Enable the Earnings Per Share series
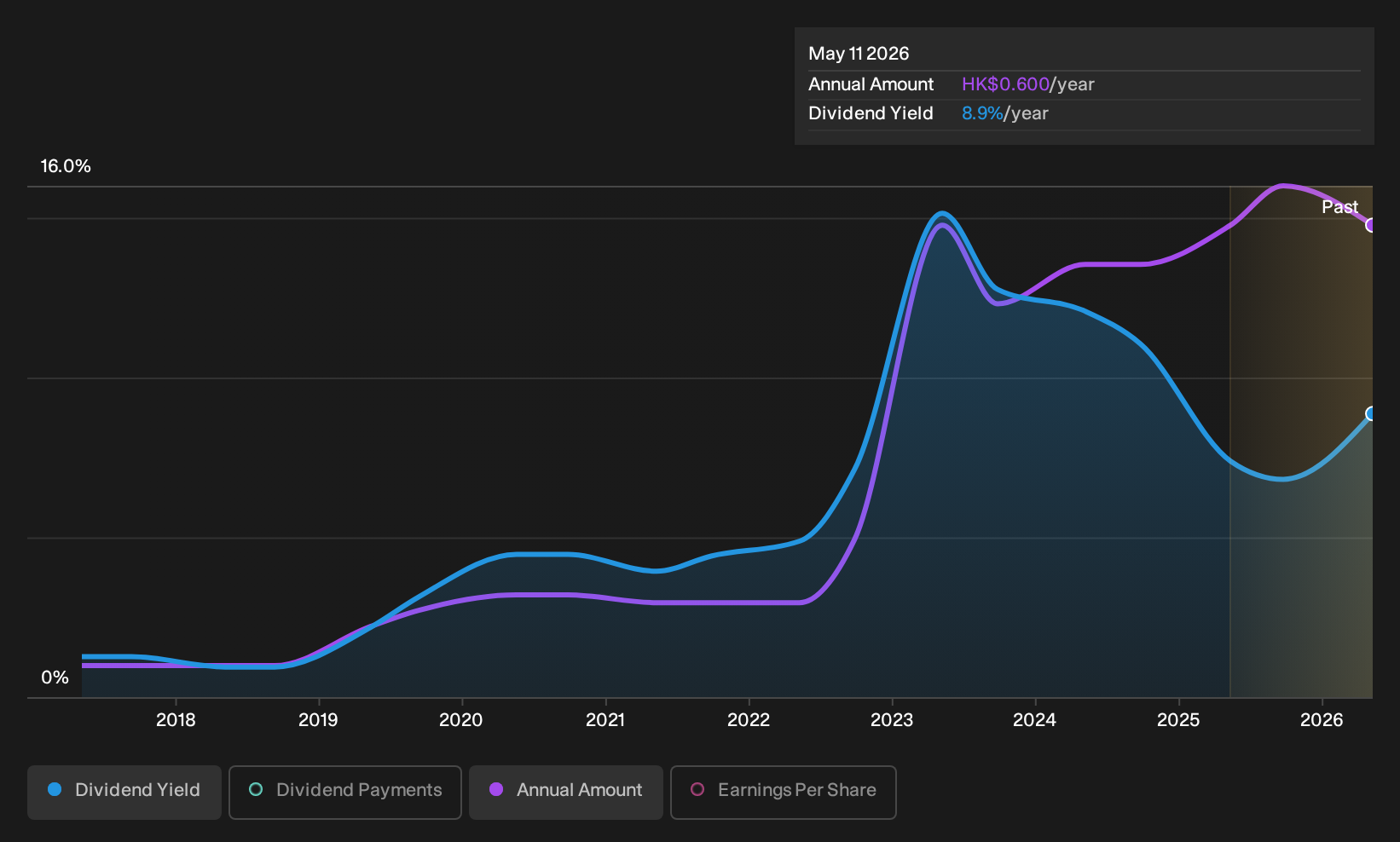The image size is (1400, 842). click(x=784, y=792)
